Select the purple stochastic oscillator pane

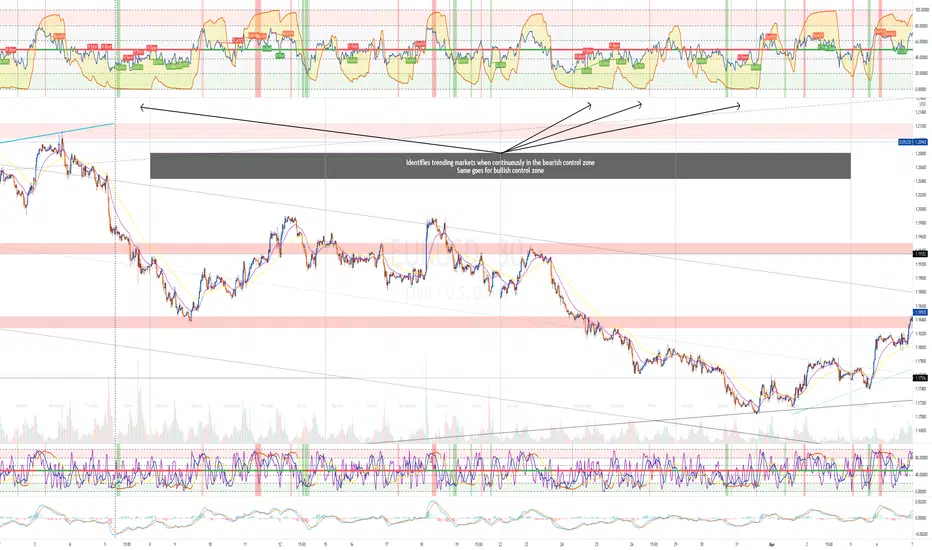pos(456,472)
